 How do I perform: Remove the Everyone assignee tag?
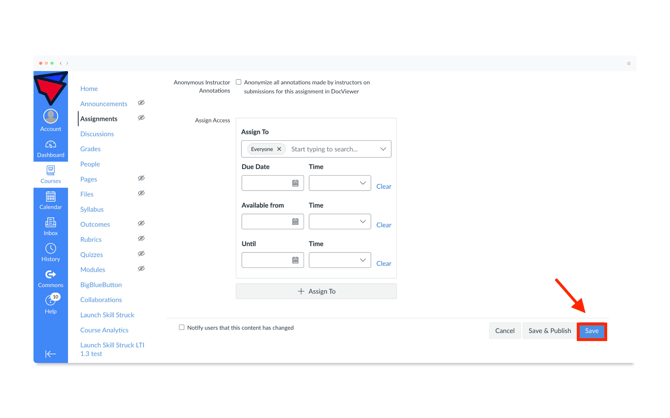pyautogui.click(x=279, y=149)
